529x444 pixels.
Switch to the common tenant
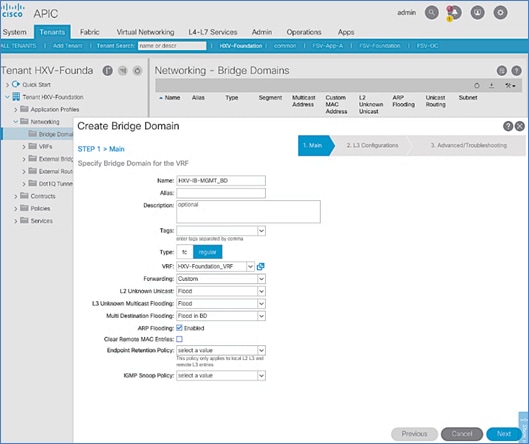click(x=285, y=46)
